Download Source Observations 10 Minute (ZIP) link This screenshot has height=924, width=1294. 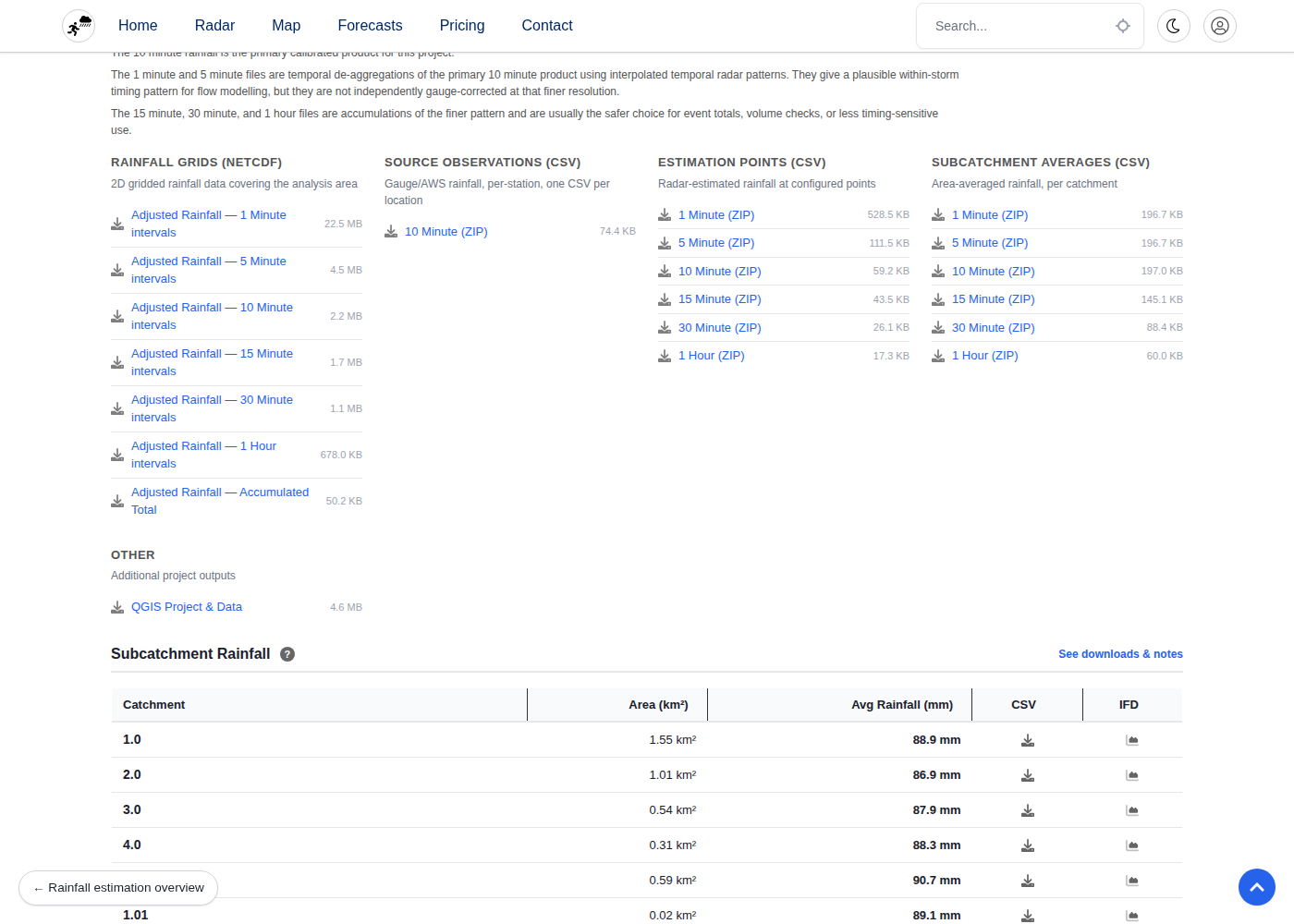pos(446,232)
